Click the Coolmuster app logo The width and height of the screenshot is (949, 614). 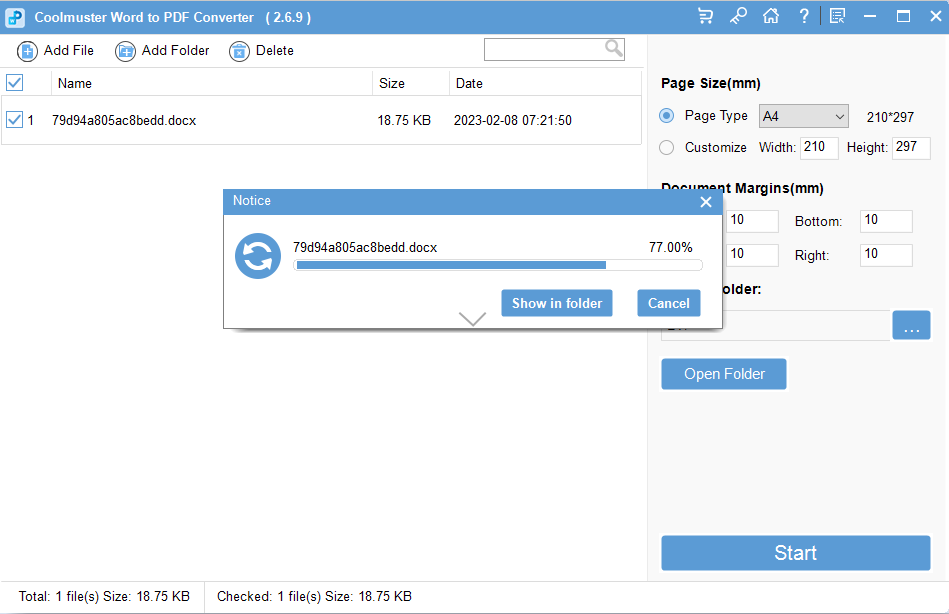pyautogui.click(x=15, y=18)
